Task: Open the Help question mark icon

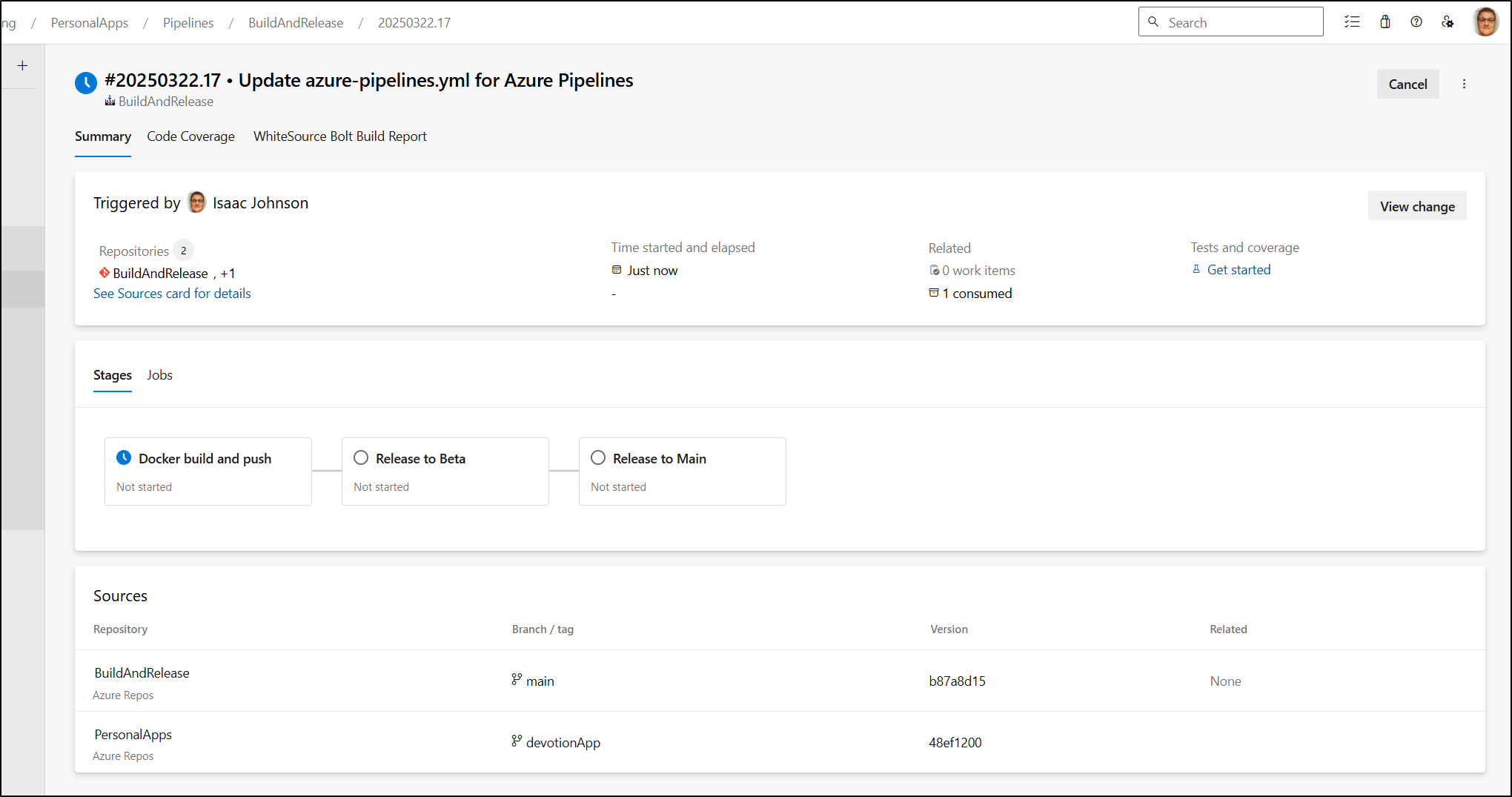Action: tap(1416, 22)
